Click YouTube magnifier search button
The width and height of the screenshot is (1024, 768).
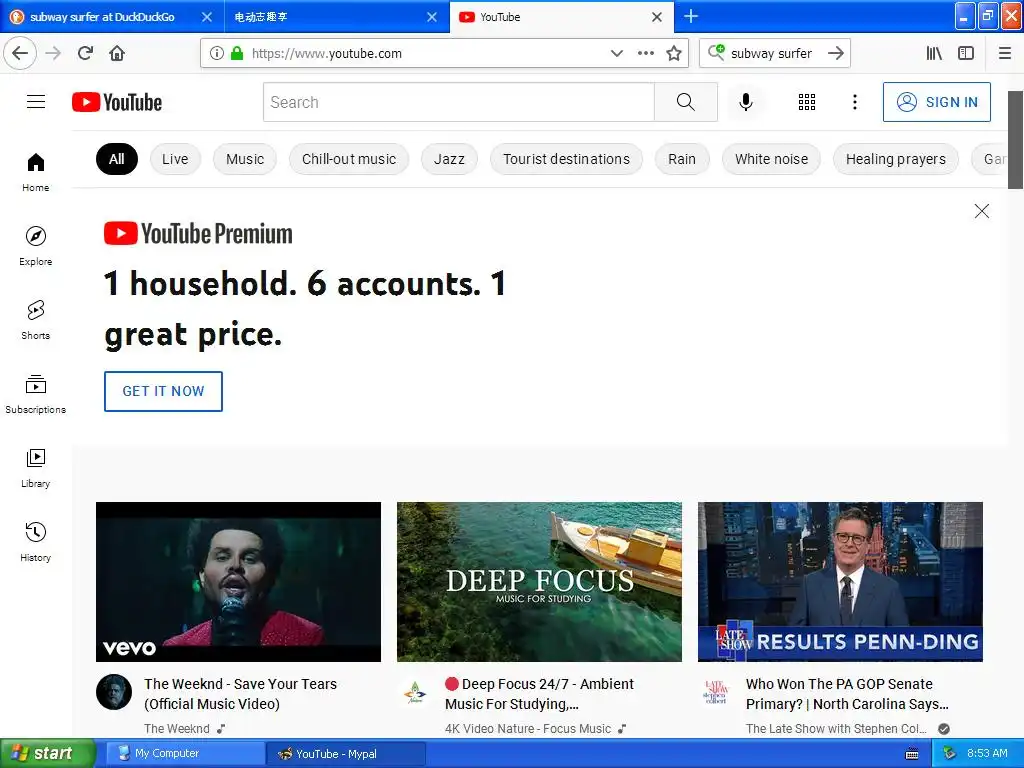[x=686, y=102]
